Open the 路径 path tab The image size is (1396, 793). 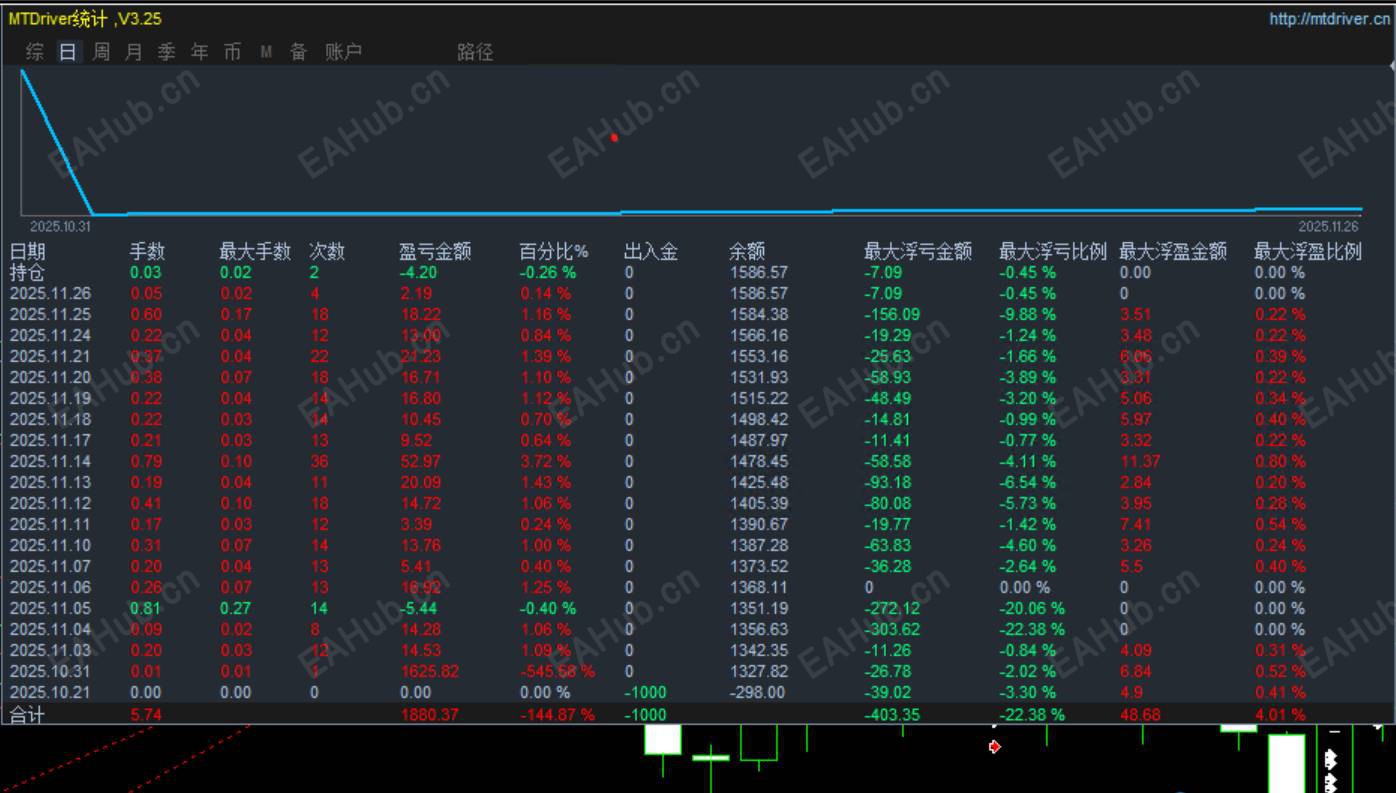[475, 52]
